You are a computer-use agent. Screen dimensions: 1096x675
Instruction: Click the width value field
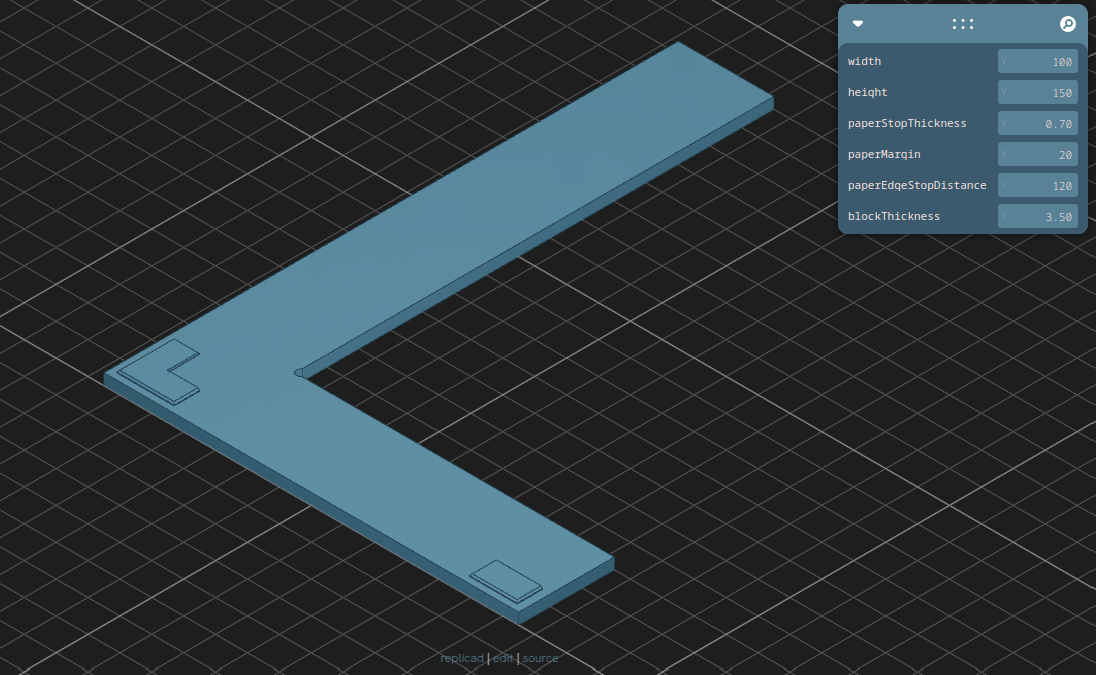coord(1037,61)
